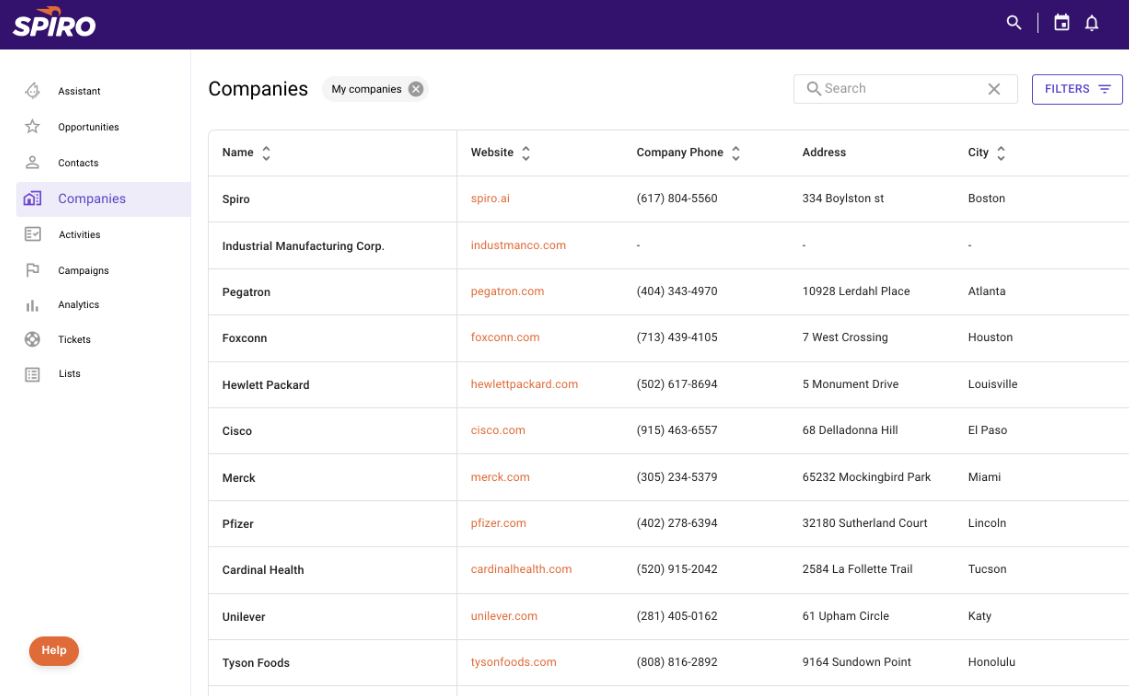Image resolution: width=1129 pixels, height=696 pixels.
Task: Open the Pegatron company name
Action: [x=246, y=292]
